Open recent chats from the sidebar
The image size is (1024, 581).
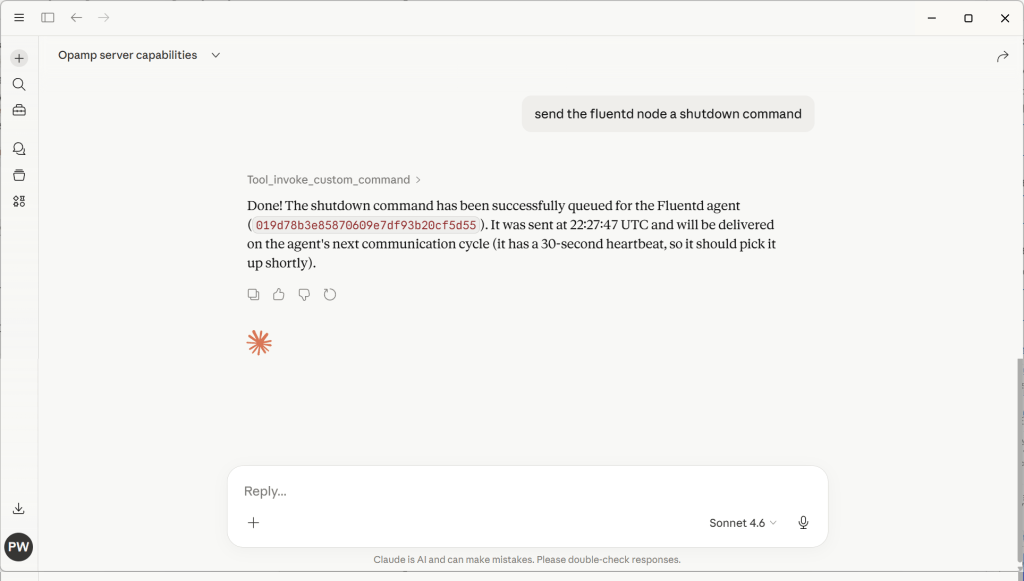tap(18, 147)
